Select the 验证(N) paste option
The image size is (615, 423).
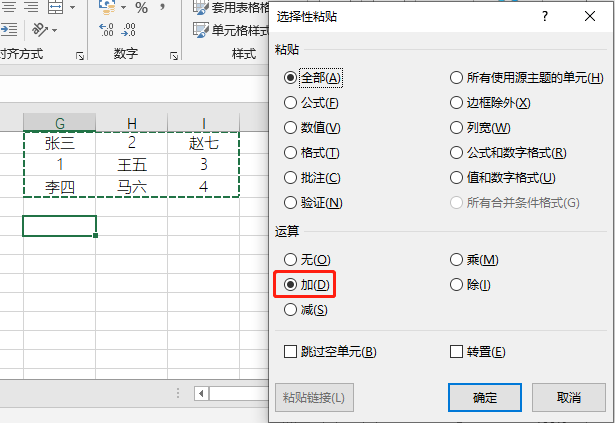(x=313, y=203)
